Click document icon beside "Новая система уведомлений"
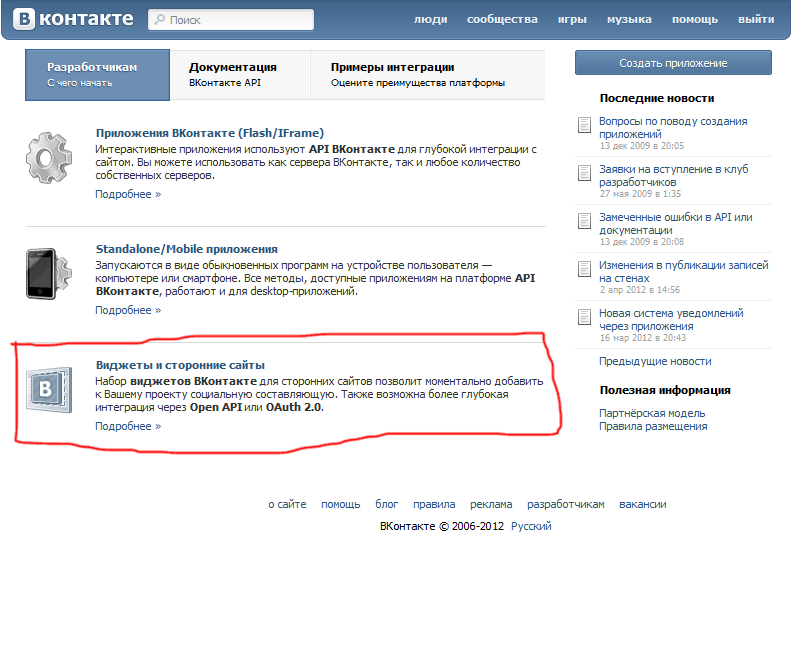The image size is (794, 652). pos(584,317)
